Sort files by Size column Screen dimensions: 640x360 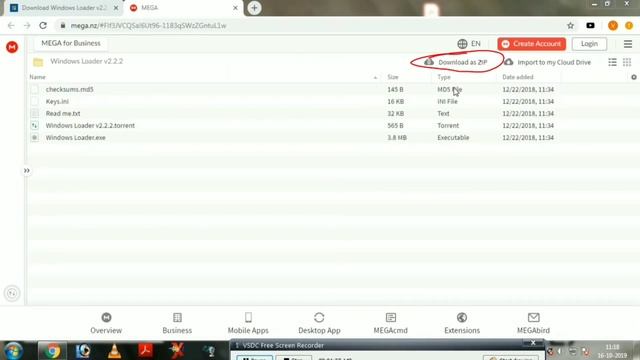pyautogui.click(x=393, y=77)
